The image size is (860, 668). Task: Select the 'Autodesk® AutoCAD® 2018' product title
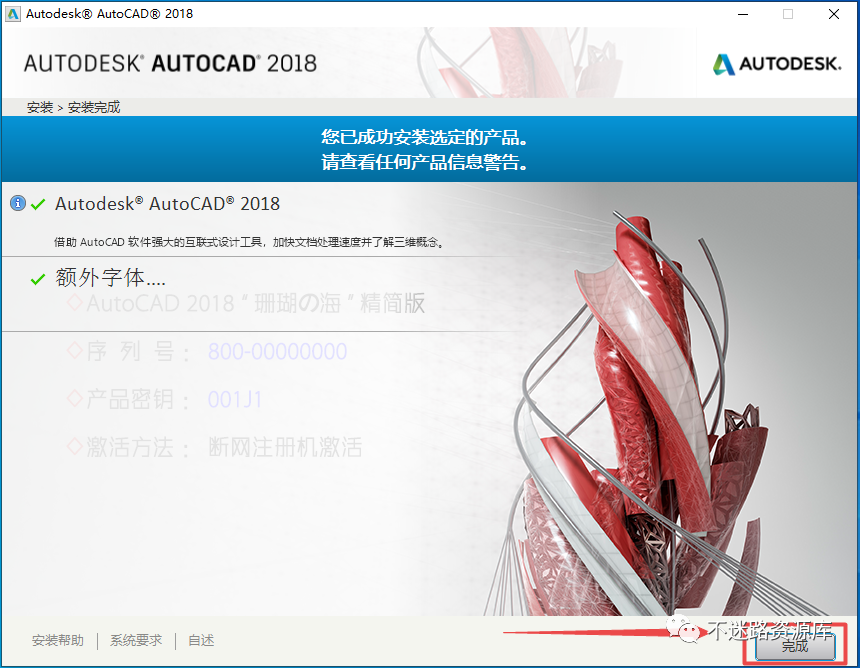pos(167,204)
